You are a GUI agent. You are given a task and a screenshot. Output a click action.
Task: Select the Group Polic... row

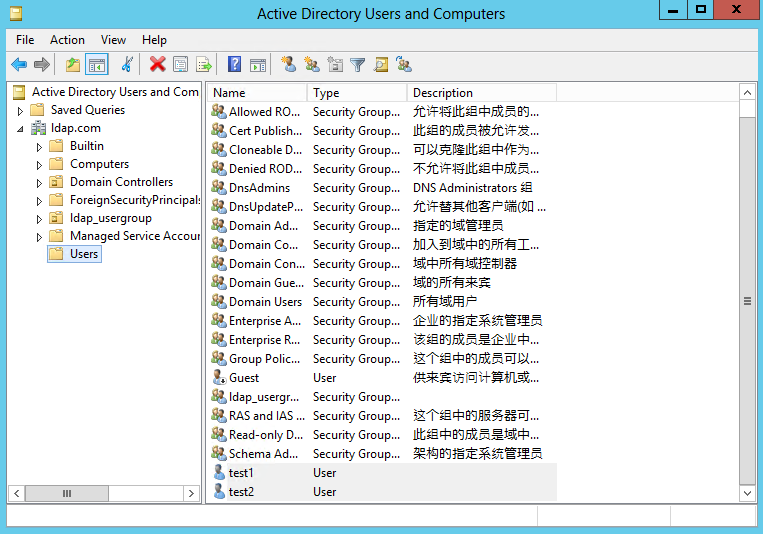coord(382,358)
